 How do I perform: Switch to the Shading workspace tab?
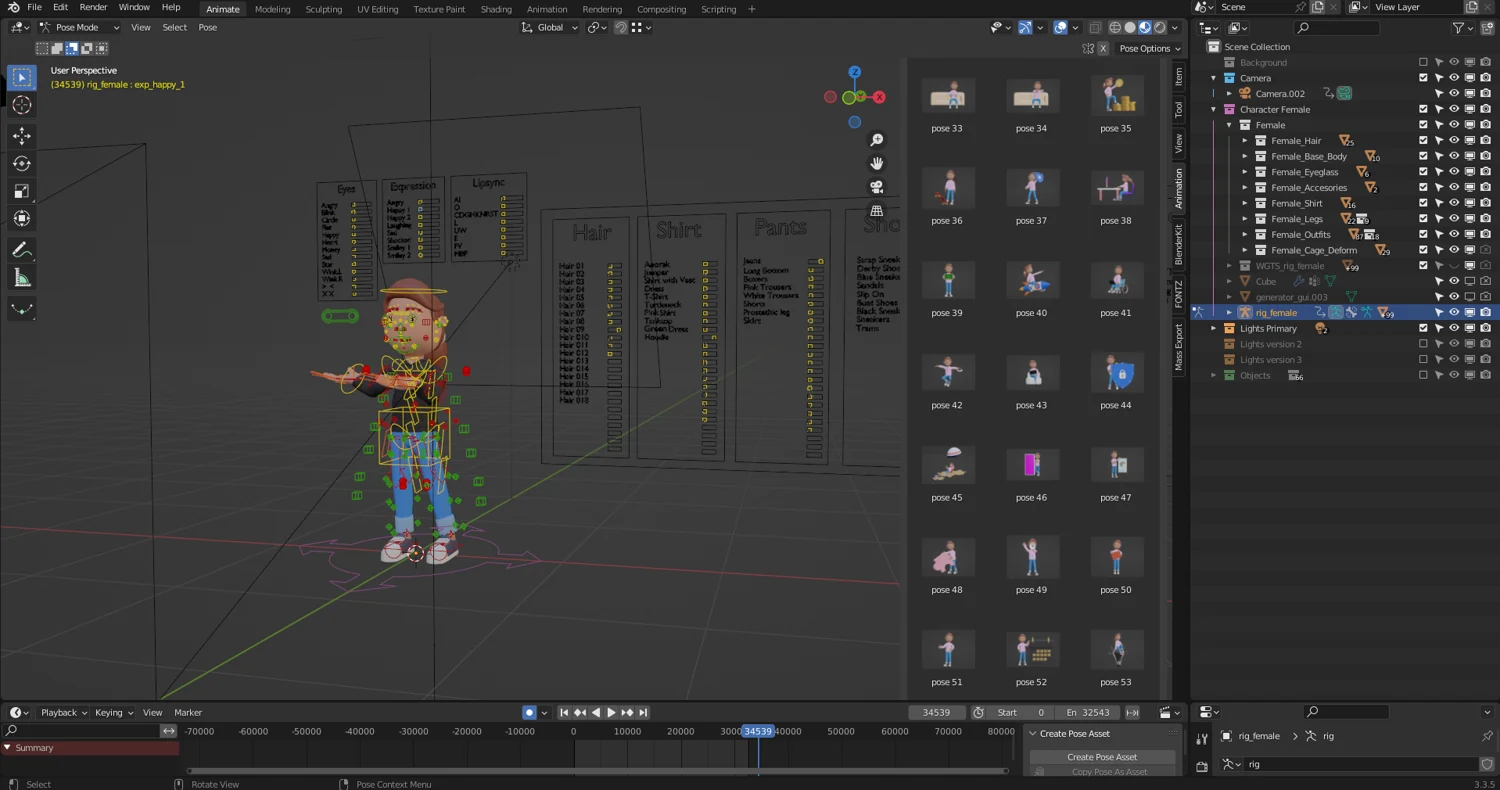pyautogui.click(x=496, y=9)
